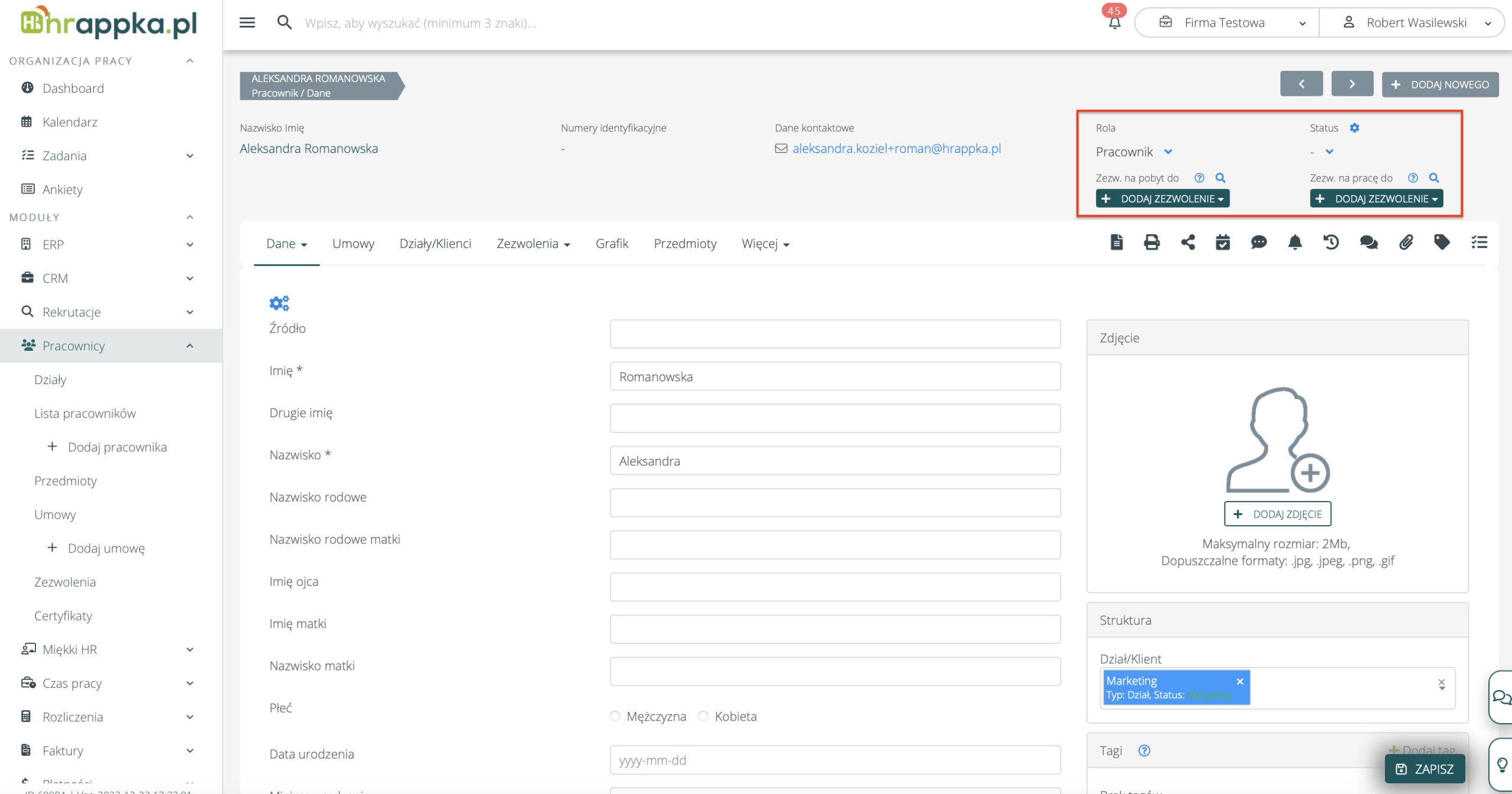The height and width of the screenshot is (794, 1512).
Task: Select the Kobieta radio button
Action: pyautogui.click(x=703, y=716)
